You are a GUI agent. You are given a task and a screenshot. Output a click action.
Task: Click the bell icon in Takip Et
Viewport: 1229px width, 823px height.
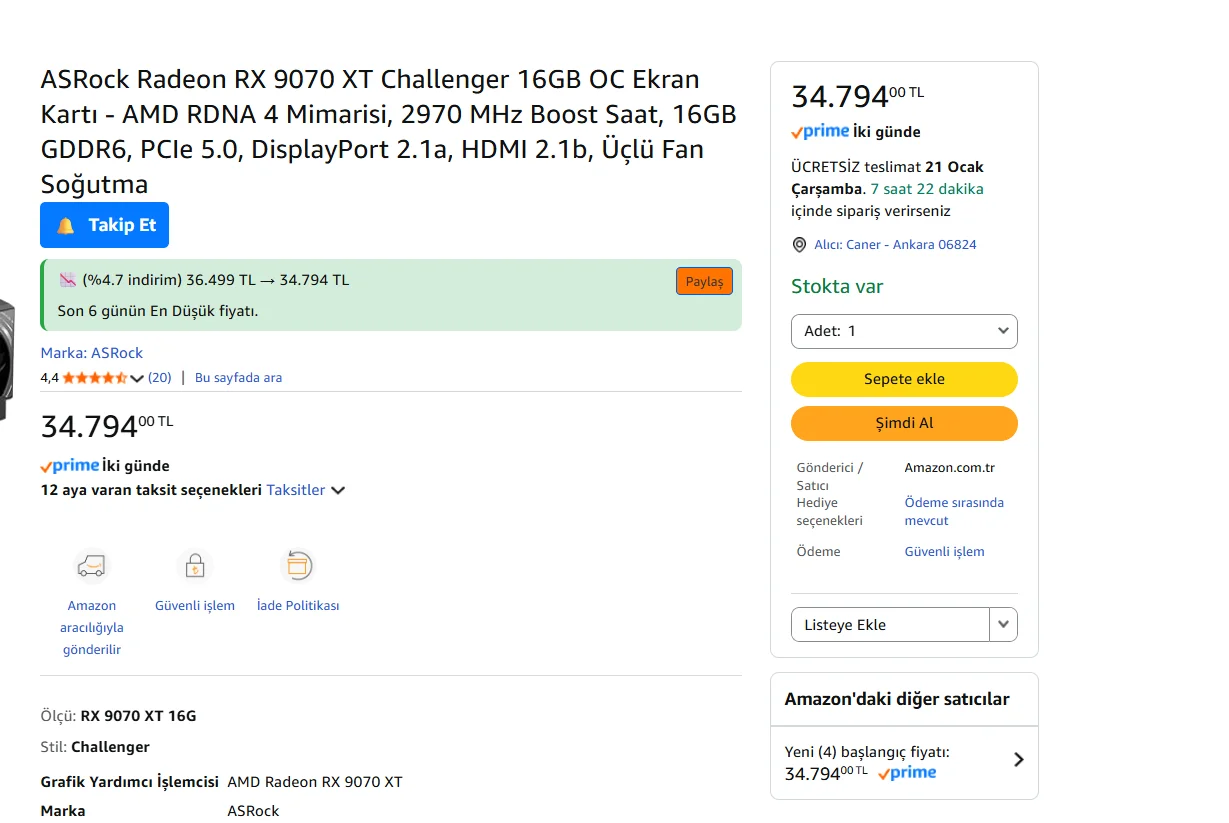pyautogui.click(x=66, y=225)
